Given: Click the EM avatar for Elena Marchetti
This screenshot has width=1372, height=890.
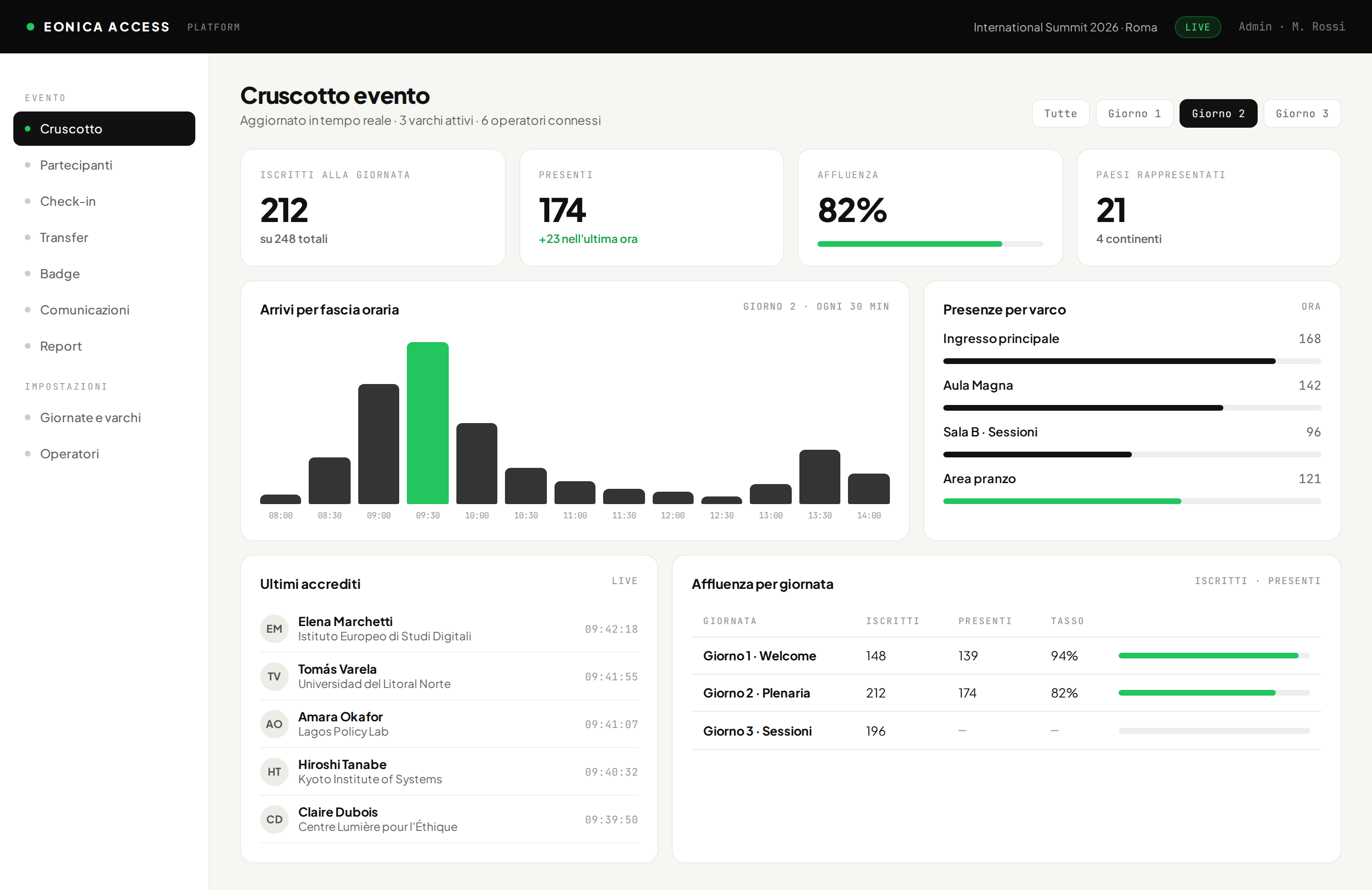Looking at the screenshot, I should click(x=274, y=629).
